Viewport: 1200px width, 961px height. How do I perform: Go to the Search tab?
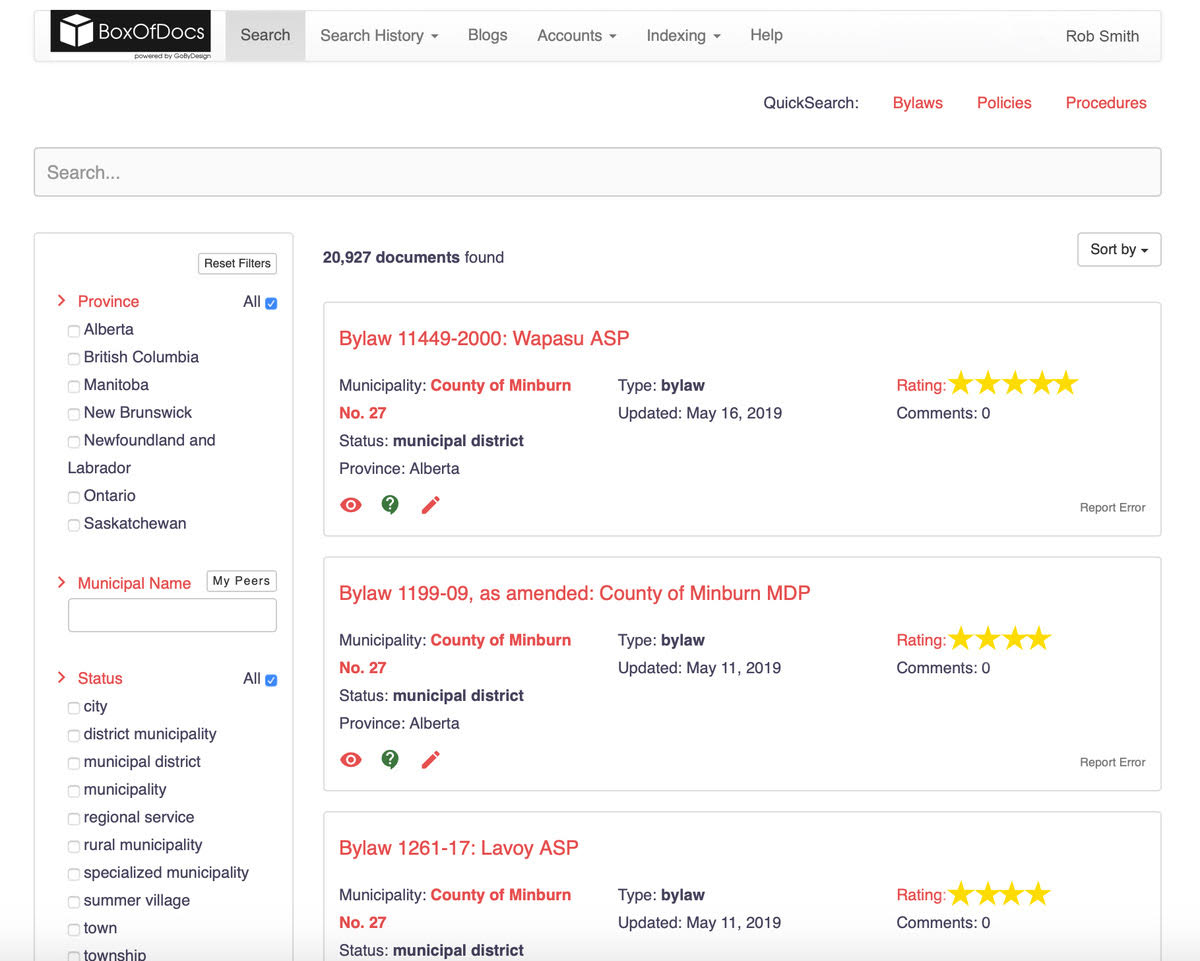pos(265,35)
